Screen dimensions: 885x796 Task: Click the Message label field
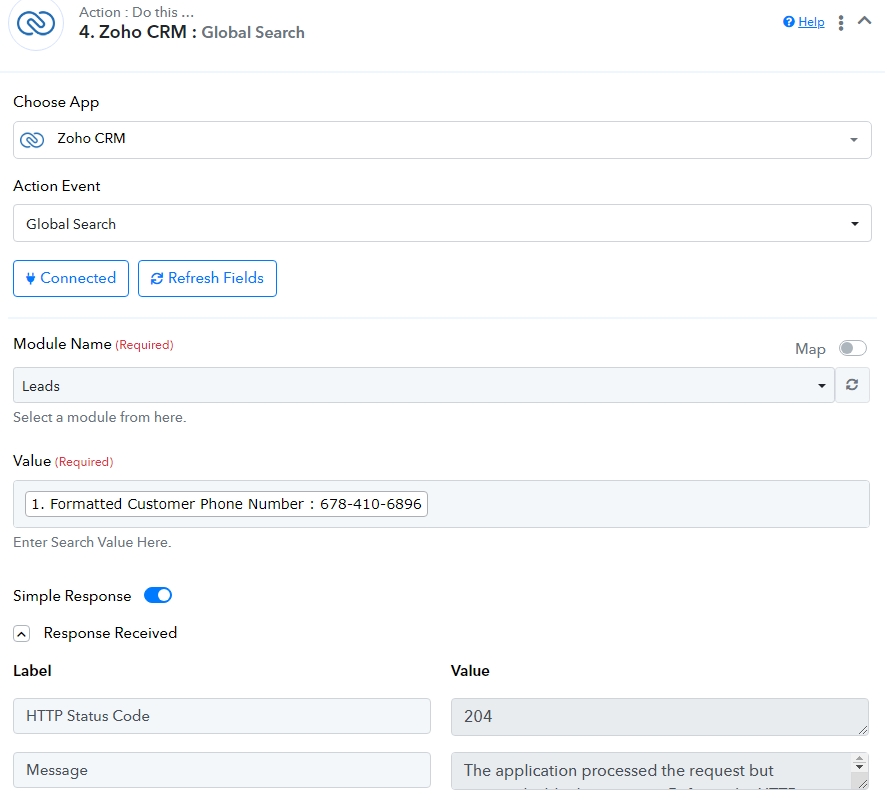point(222,770)
